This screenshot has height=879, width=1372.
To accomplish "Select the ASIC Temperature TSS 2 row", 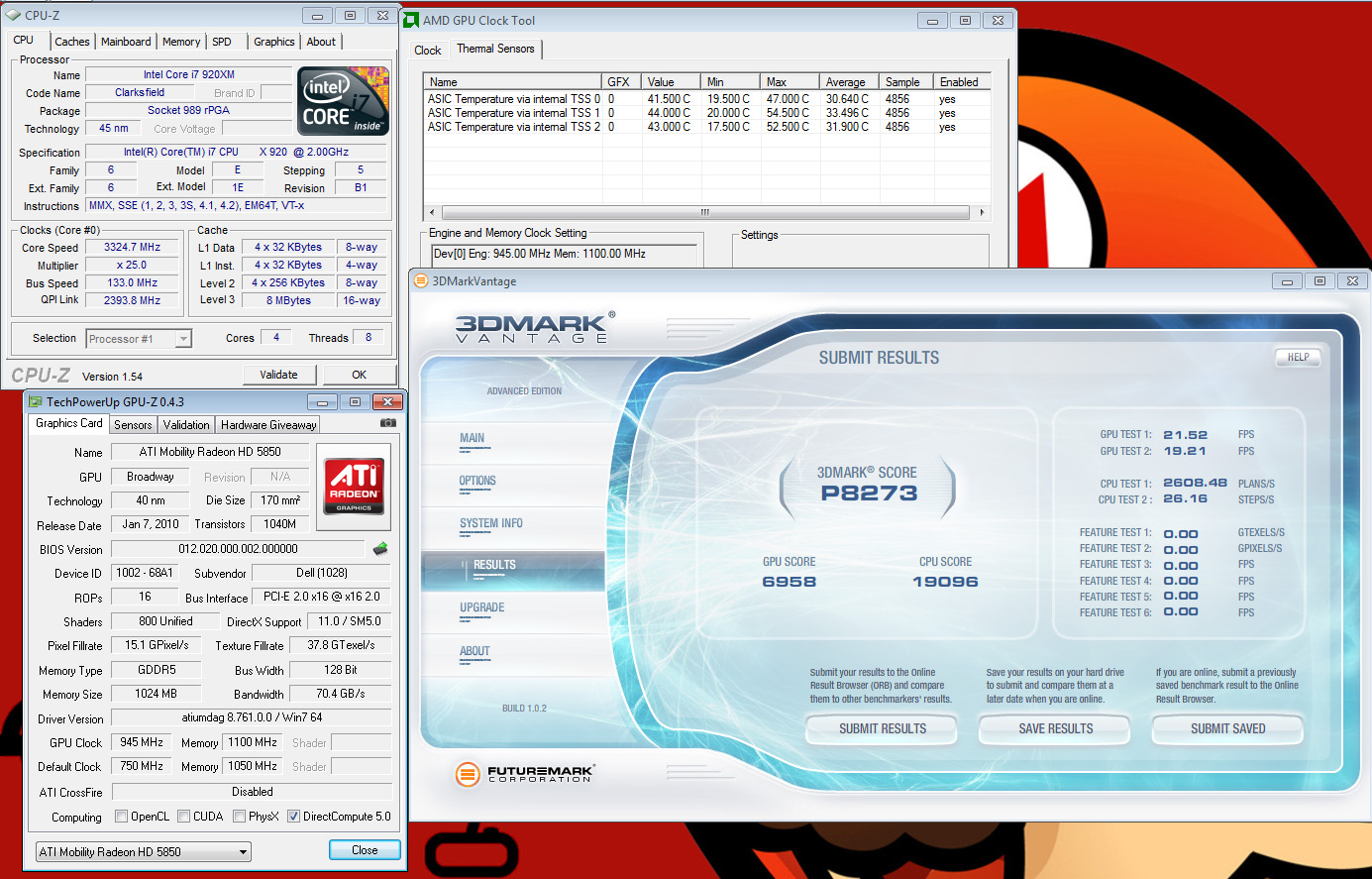I will pos(706,127).
